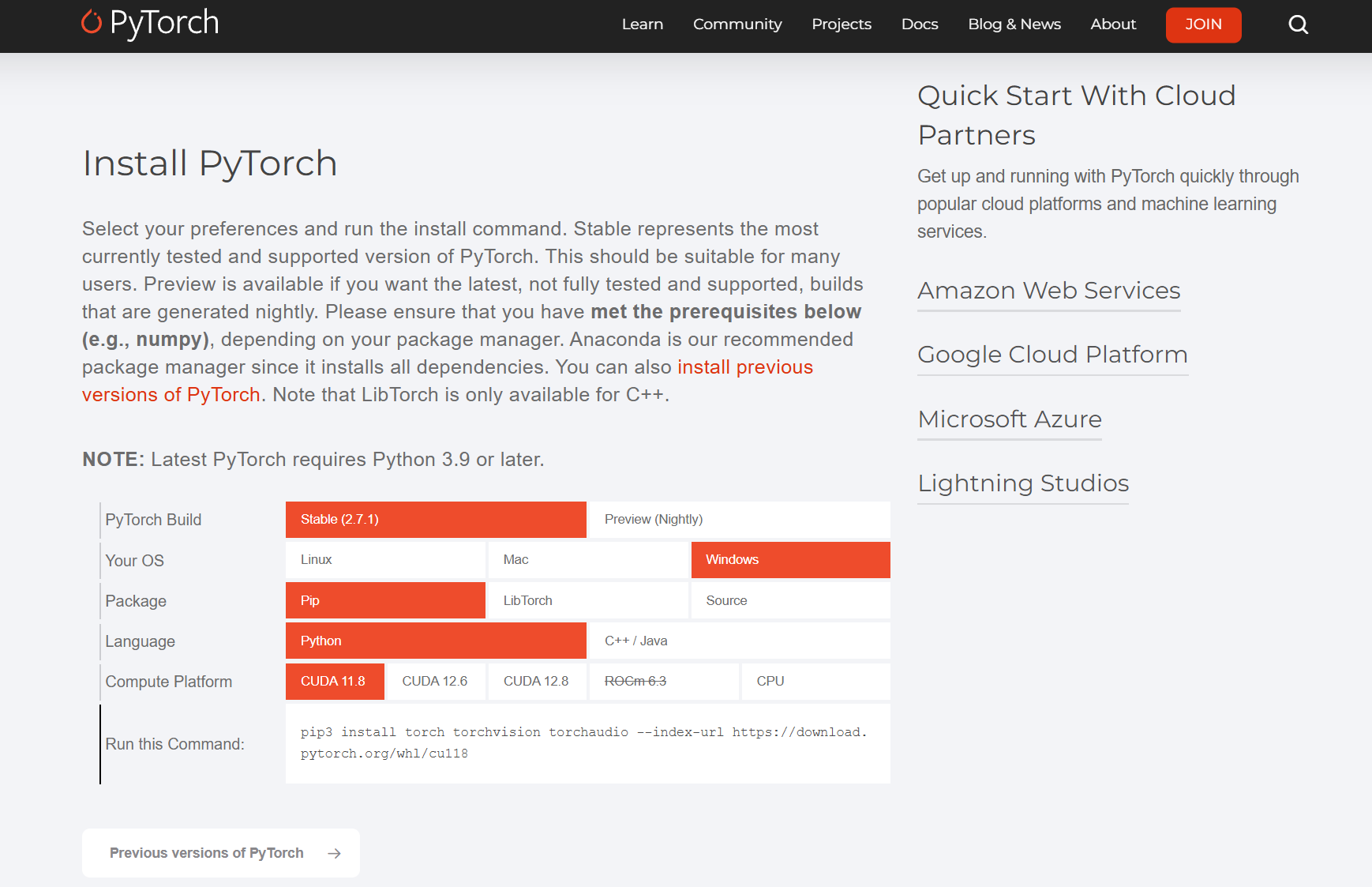
Task: Select the Pip package option
Action: point(385,600)
